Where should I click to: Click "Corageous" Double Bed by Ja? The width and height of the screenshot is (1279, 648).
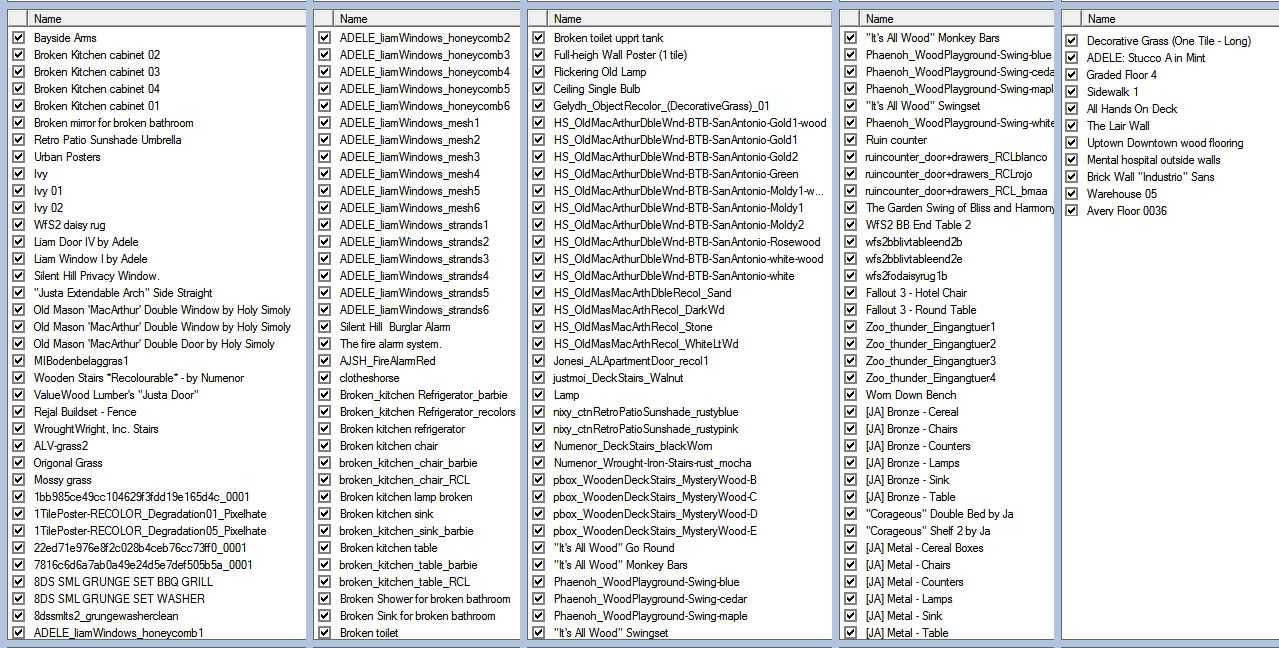pos(939,514)
